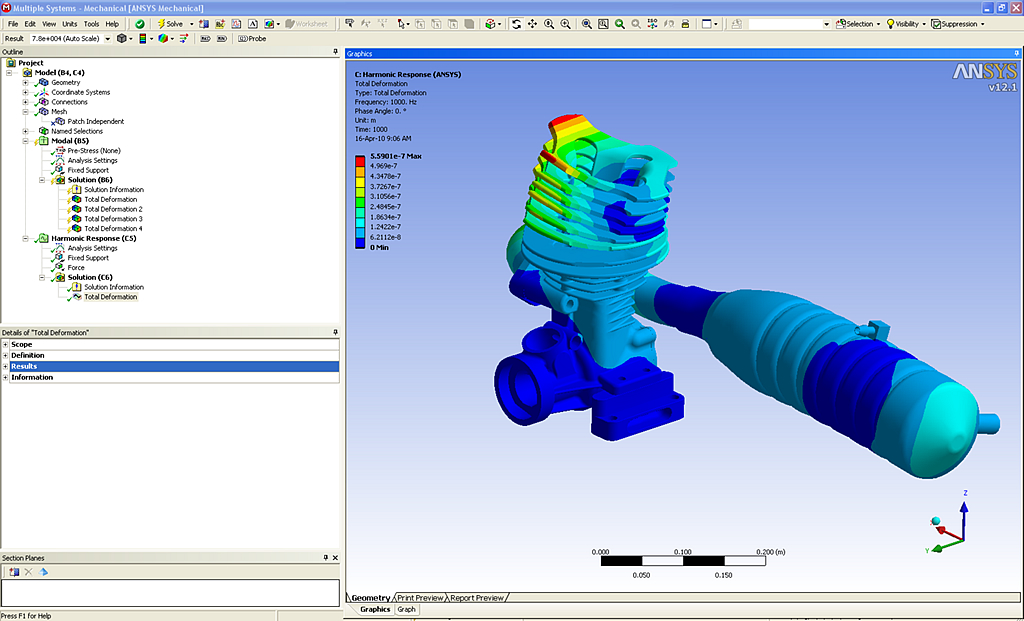Screen dimensions: 1024x621
Task: Close the Section Planes panel
Action: (336, 558)
